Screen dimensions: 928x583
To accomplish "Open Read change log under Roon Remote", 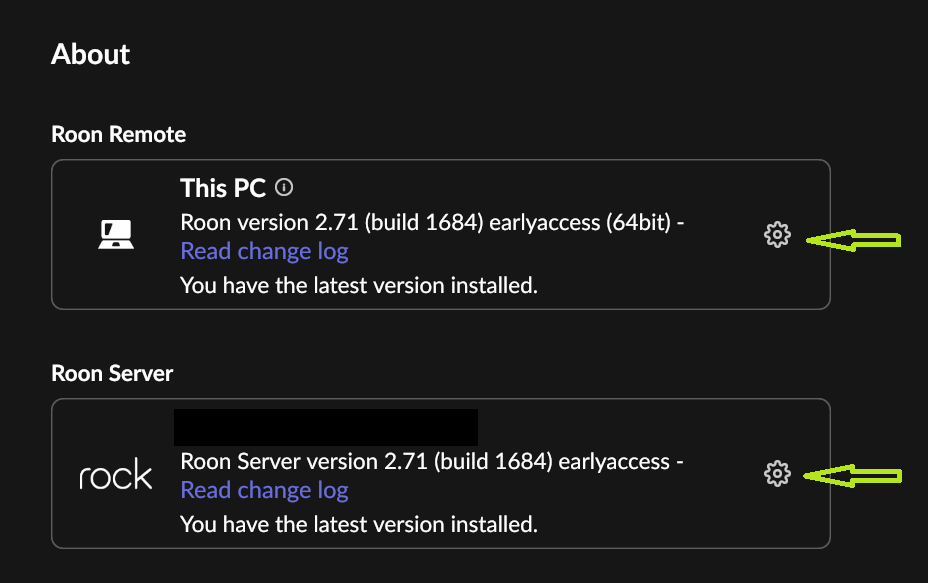I will coord(265,252).
